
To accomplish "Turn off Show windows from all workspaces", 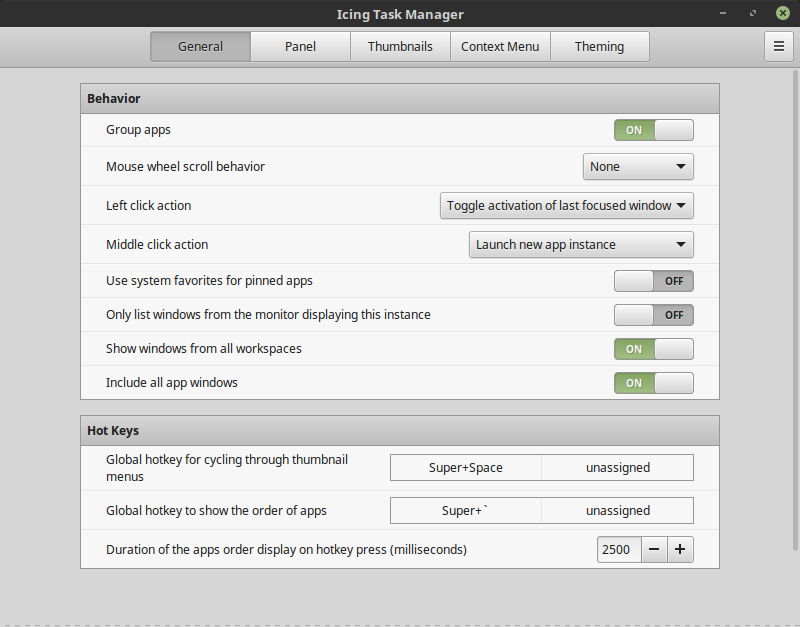I will (653, 349).
